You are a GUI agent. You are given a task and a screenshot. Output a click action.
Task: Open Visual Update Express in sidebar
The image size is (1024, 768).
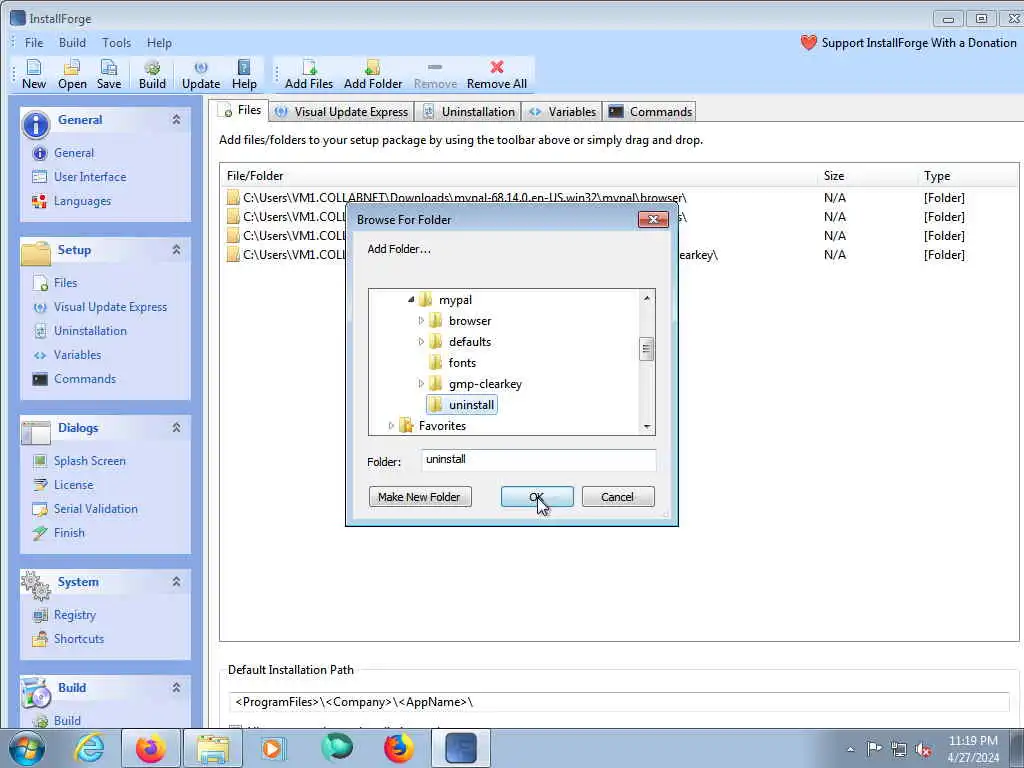tap(110, 307)
